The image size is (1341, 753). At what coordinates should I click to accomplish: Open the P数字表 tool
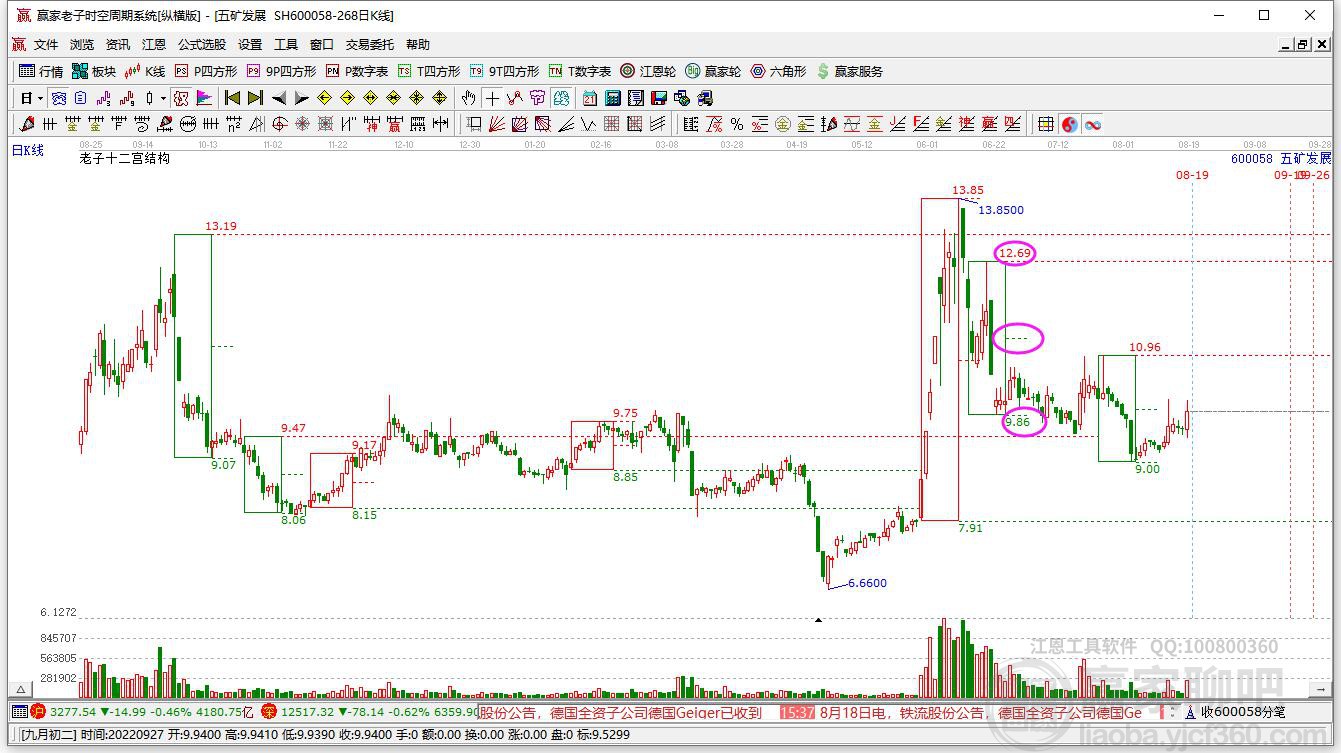(x=357, y=71)
